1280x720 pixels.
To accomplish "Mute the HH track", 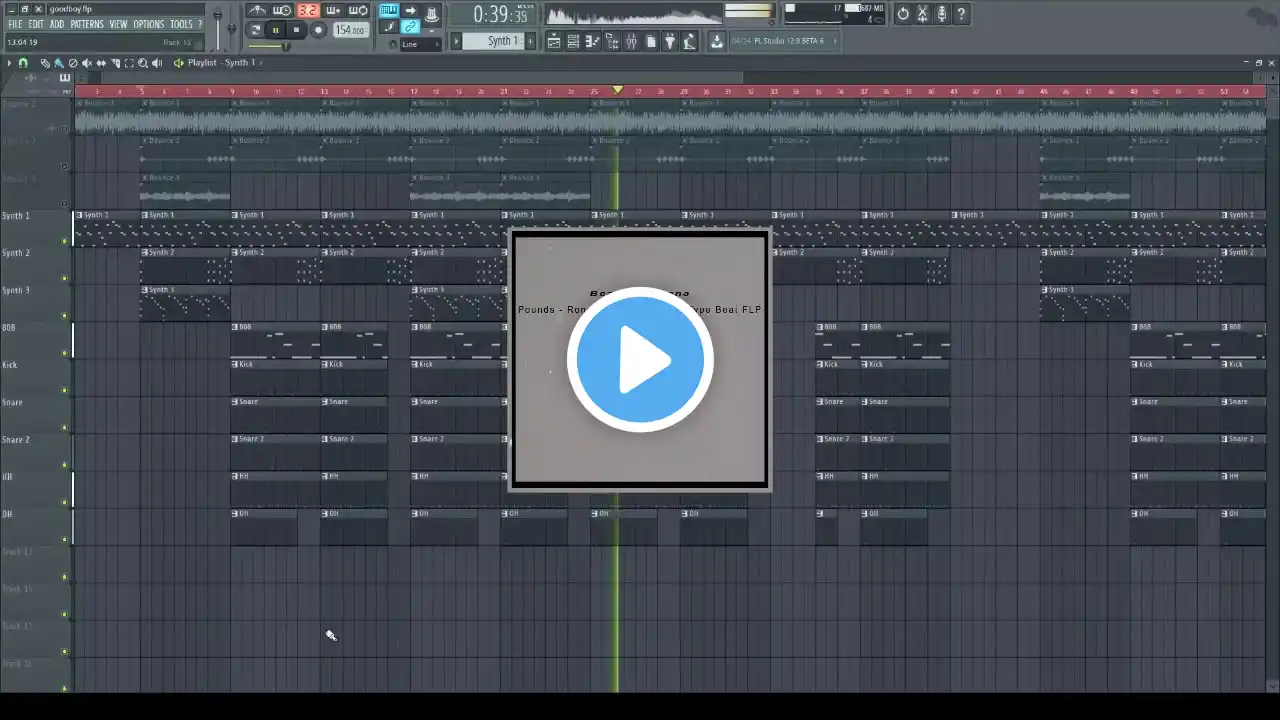I will 65,502.
